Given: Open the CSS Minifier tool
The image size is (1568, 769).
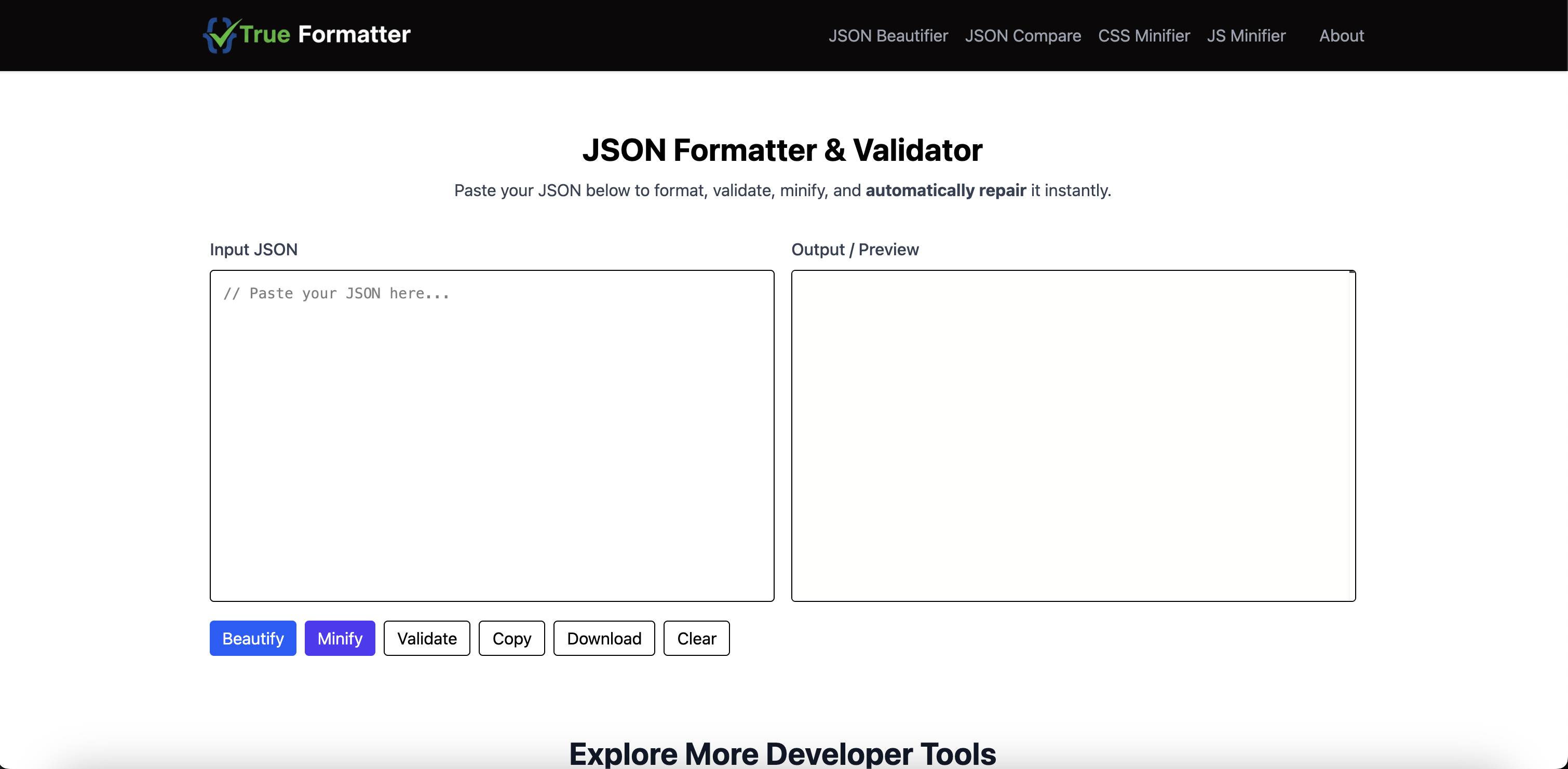Looking at the screenshot, I should [x=1143, y=36].
